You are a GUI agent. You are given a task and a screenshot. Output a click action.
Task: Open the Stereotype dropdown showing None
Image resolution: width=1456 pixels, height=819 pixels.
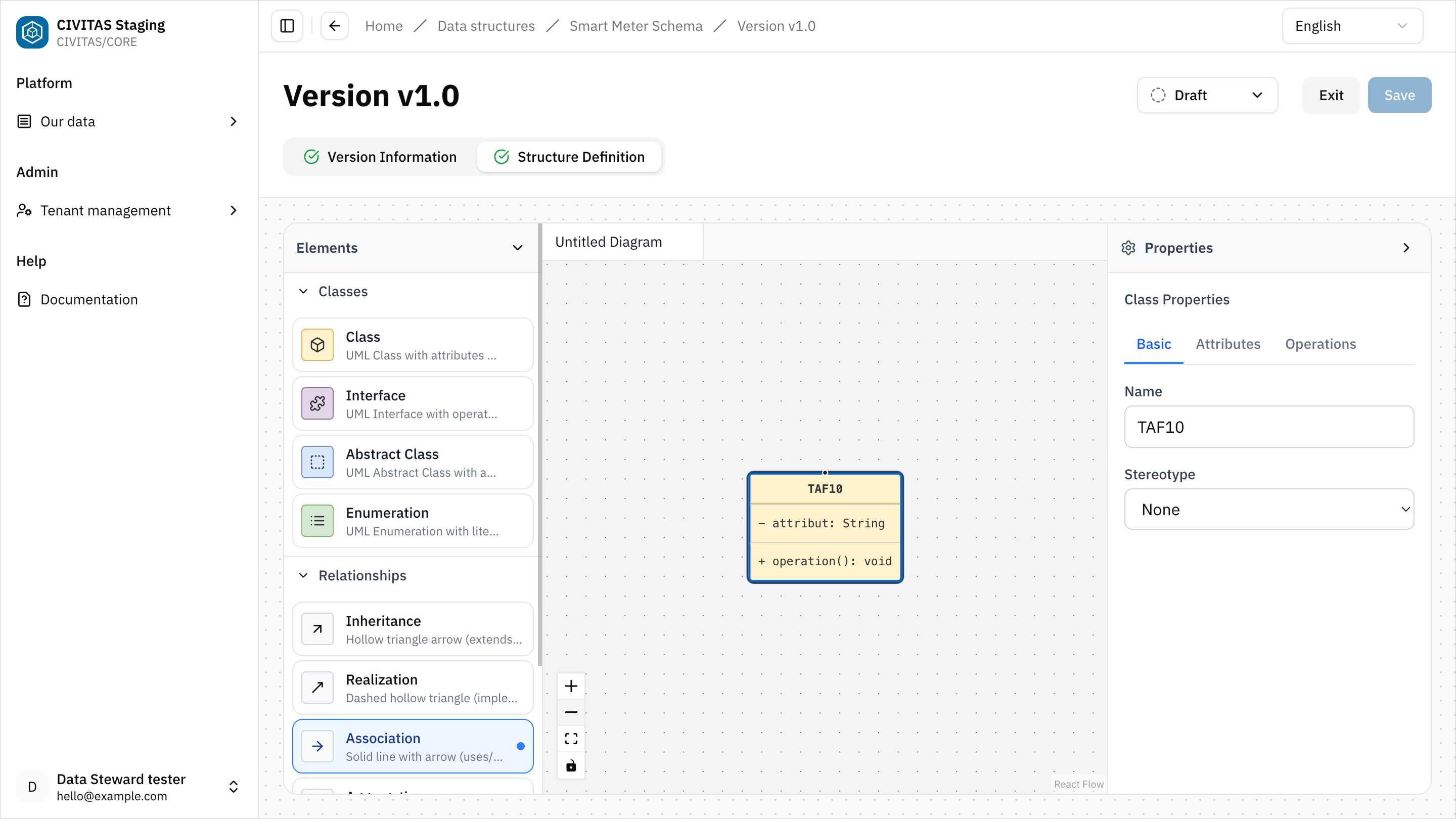pos(1268,509)
